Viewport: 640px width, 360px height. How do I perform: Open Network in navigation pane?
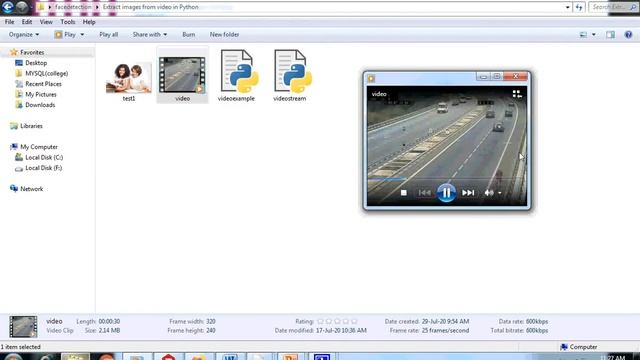coord(31,189)
